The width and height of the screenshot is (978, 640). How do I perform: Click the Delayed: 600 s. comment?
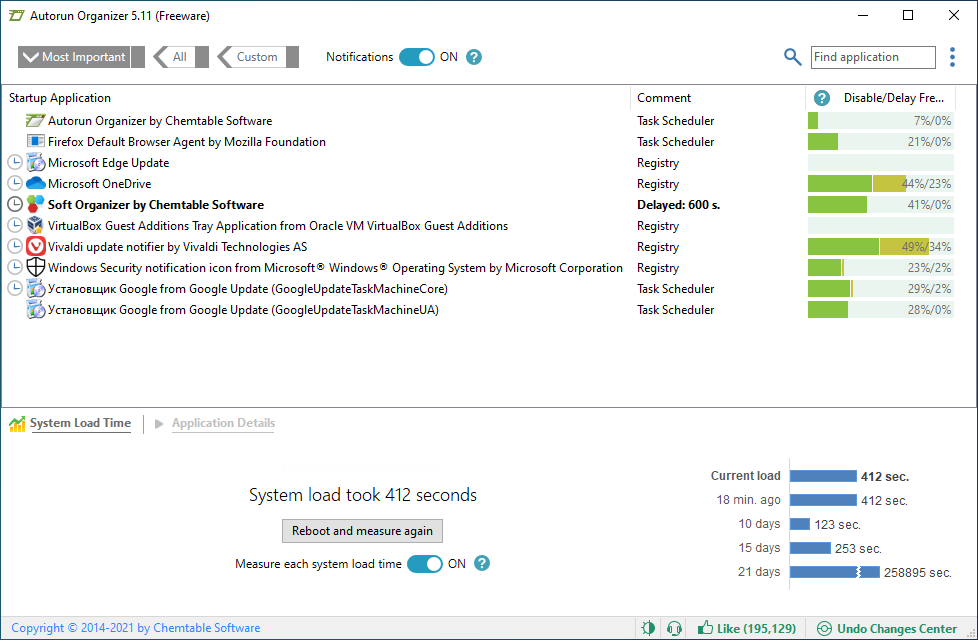pos(679,205)
